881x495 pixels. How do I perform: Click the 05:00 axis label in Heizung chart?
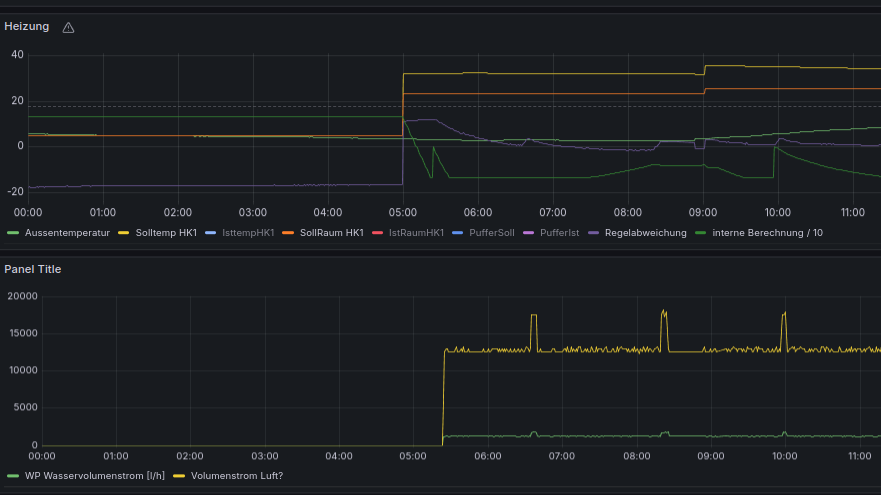(403, 212)
